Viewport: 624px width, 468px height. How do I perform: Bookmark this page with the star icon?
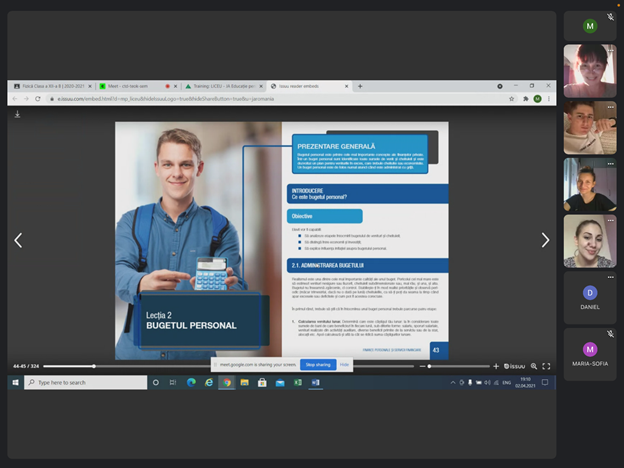coord(511,99)
